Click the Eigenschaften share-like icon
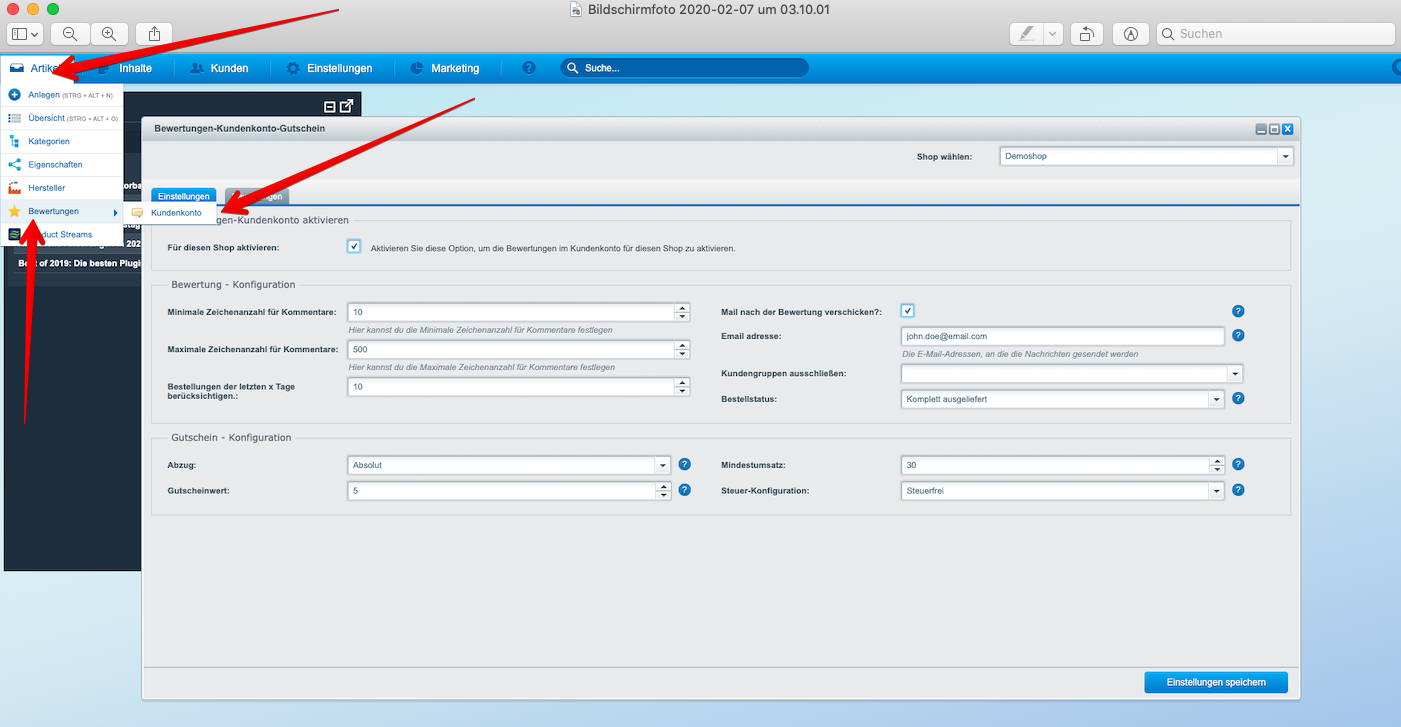 (14, 165)
